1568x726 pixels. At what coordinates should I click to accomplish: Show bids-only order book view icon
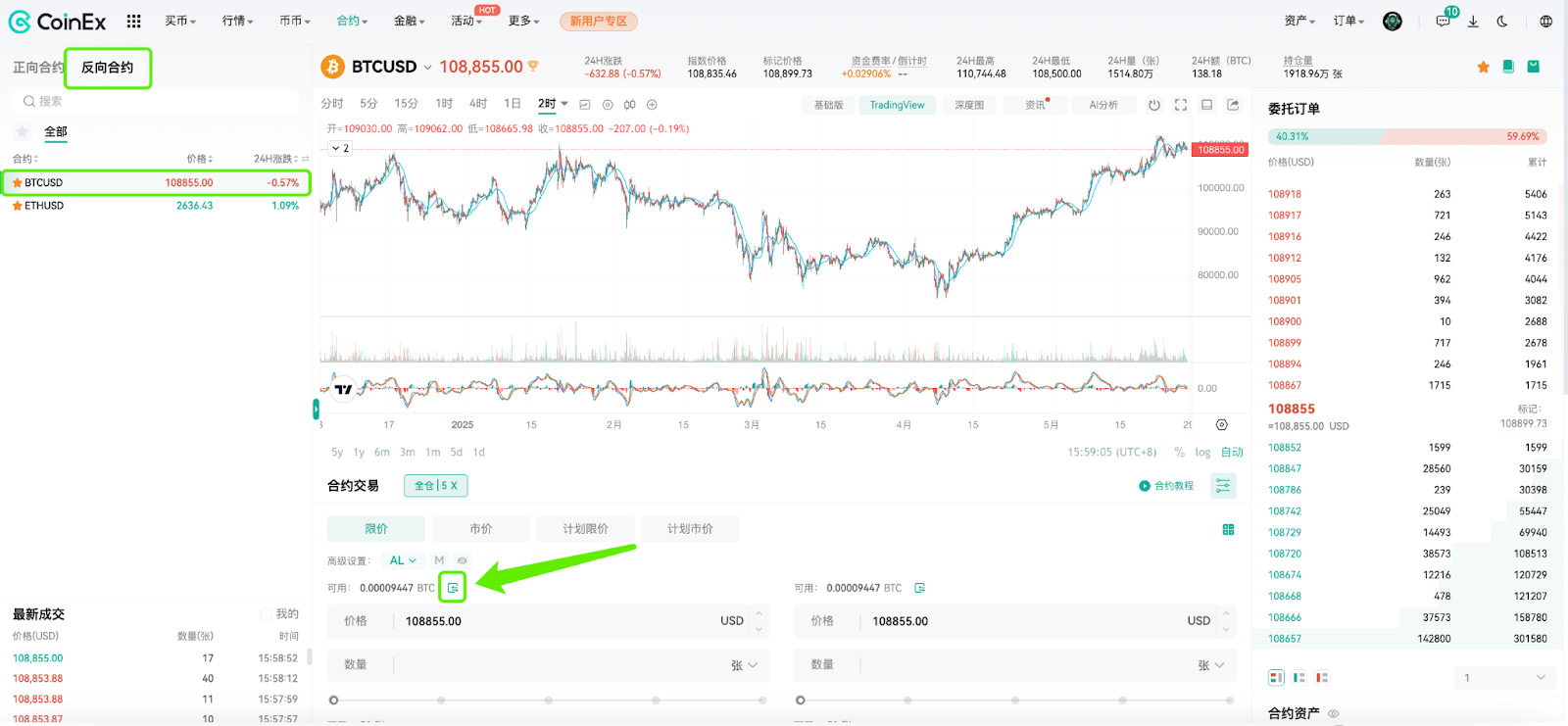(1298, 677)
